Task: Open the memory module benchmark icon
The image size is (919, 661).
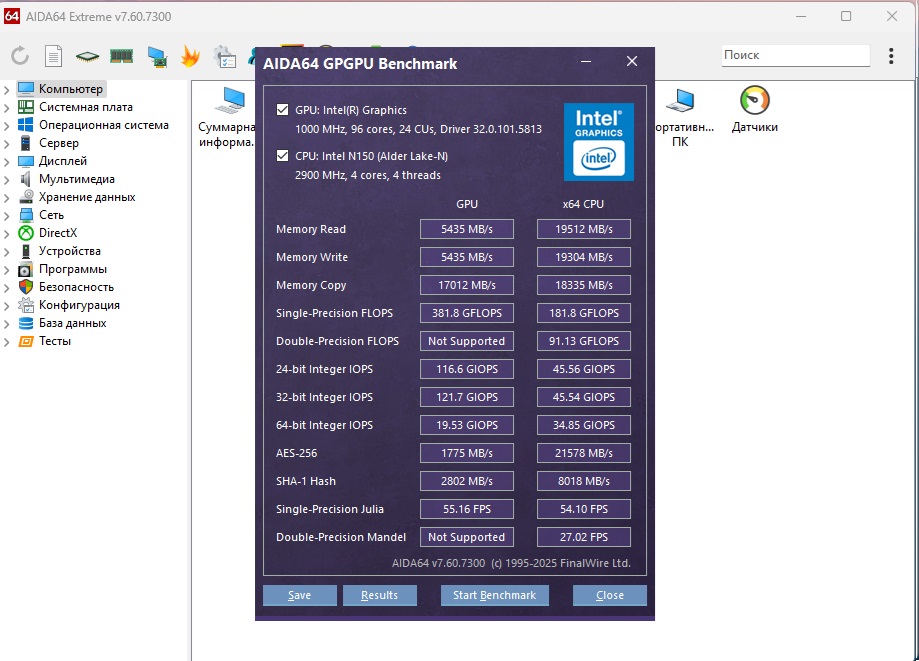Action: point(121,56)
